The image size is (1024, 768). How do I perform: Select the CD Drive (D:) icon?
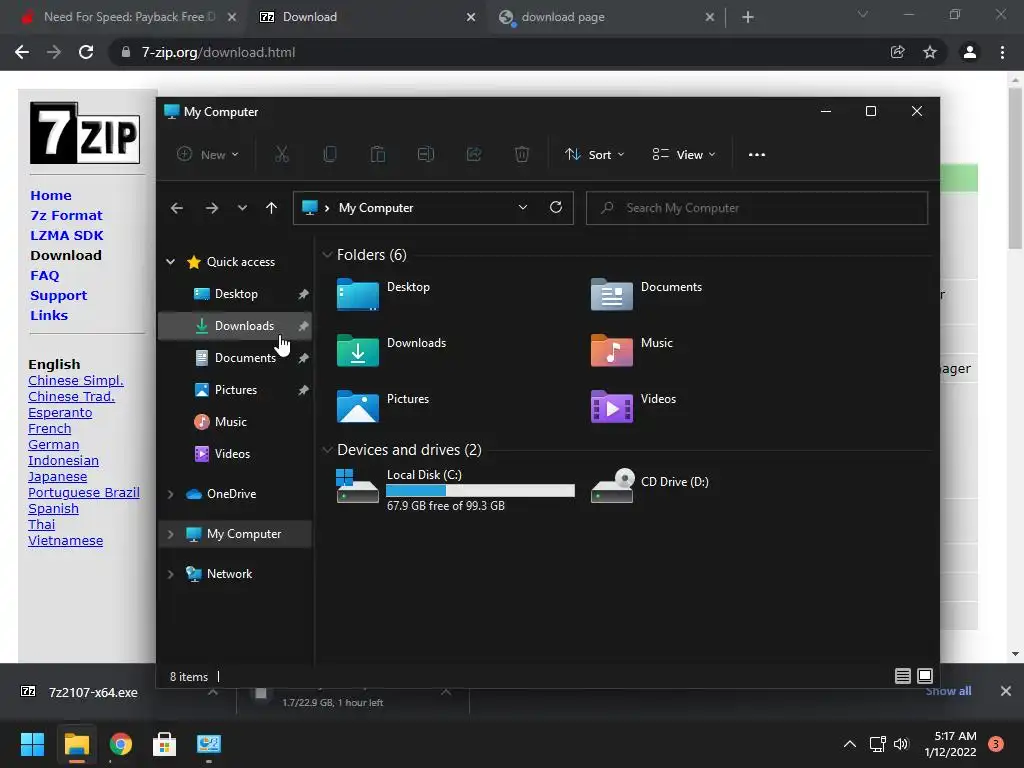[612, 486]
